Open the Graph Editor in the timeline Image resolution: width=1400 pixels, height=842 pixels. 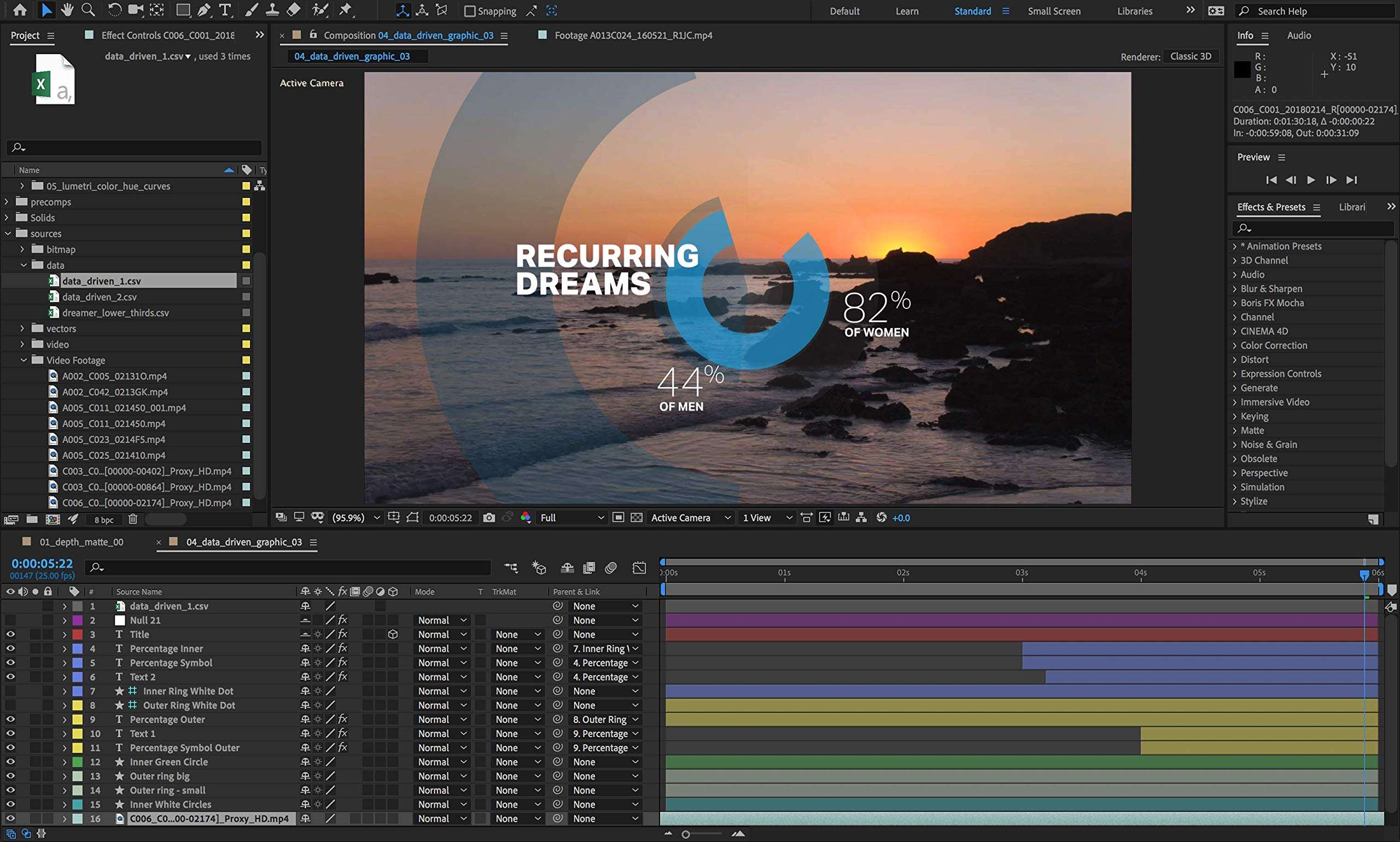[x=639, y=568]
